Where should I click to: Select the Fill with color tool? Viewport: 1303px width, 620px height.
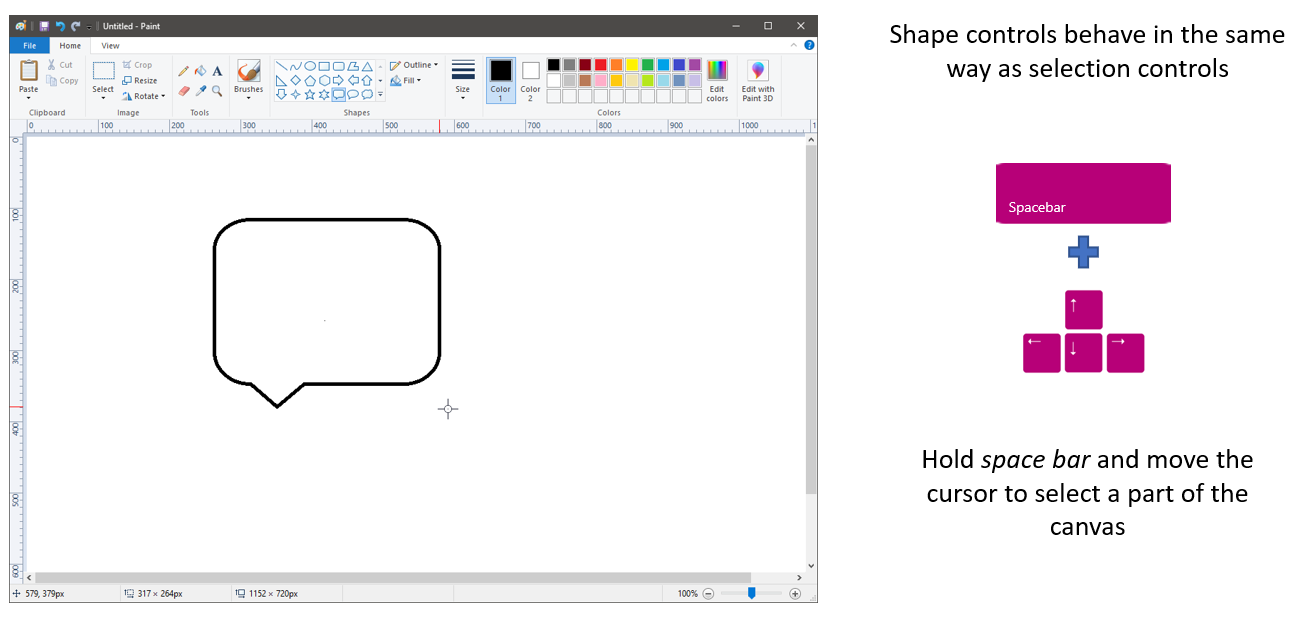click(199, 71)
